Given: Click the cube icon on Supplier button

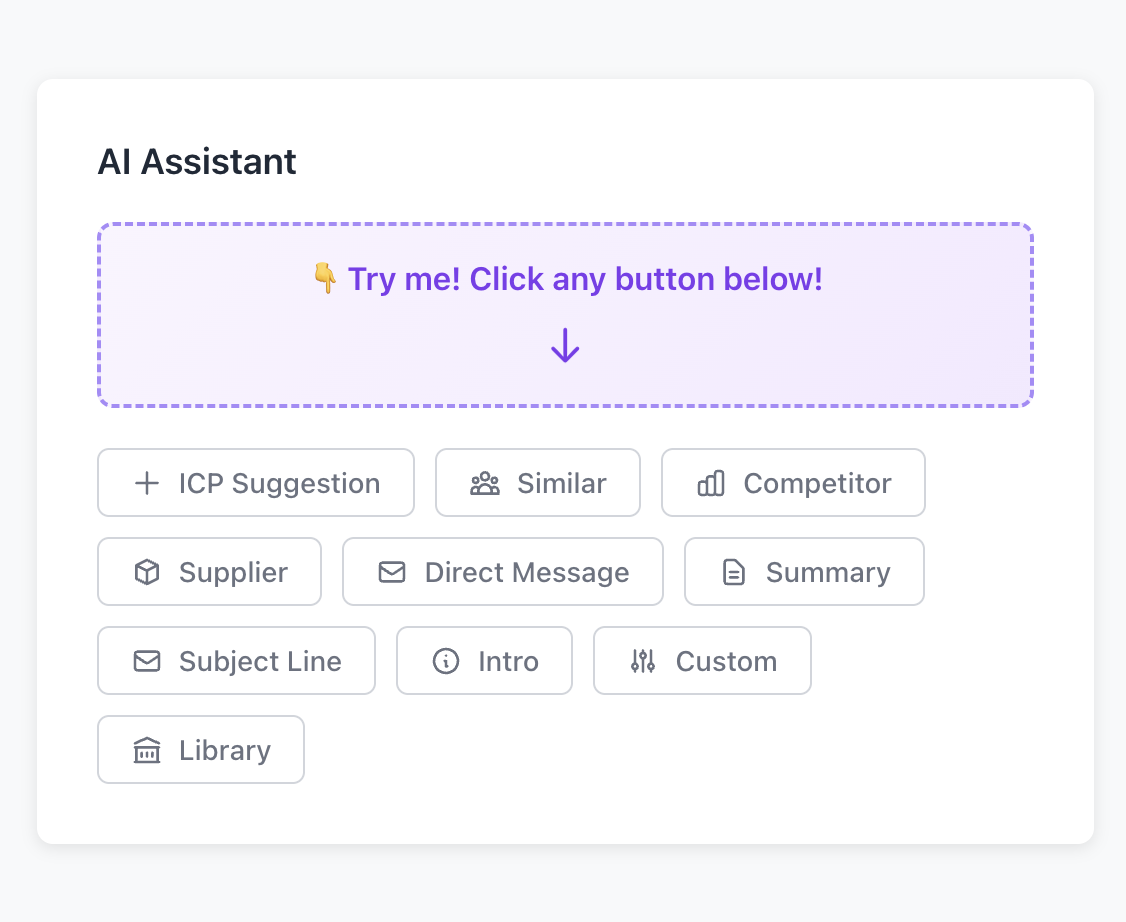Looking at the screenshot, I should click(147, 573).
